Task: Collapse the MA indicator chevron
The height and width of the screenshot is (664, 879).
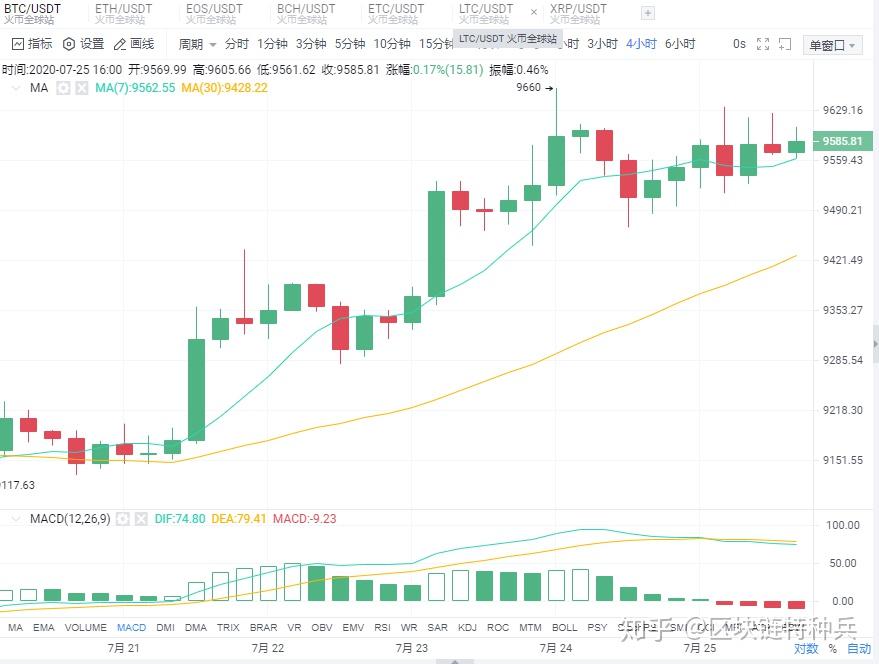Action: pos(16,88)
